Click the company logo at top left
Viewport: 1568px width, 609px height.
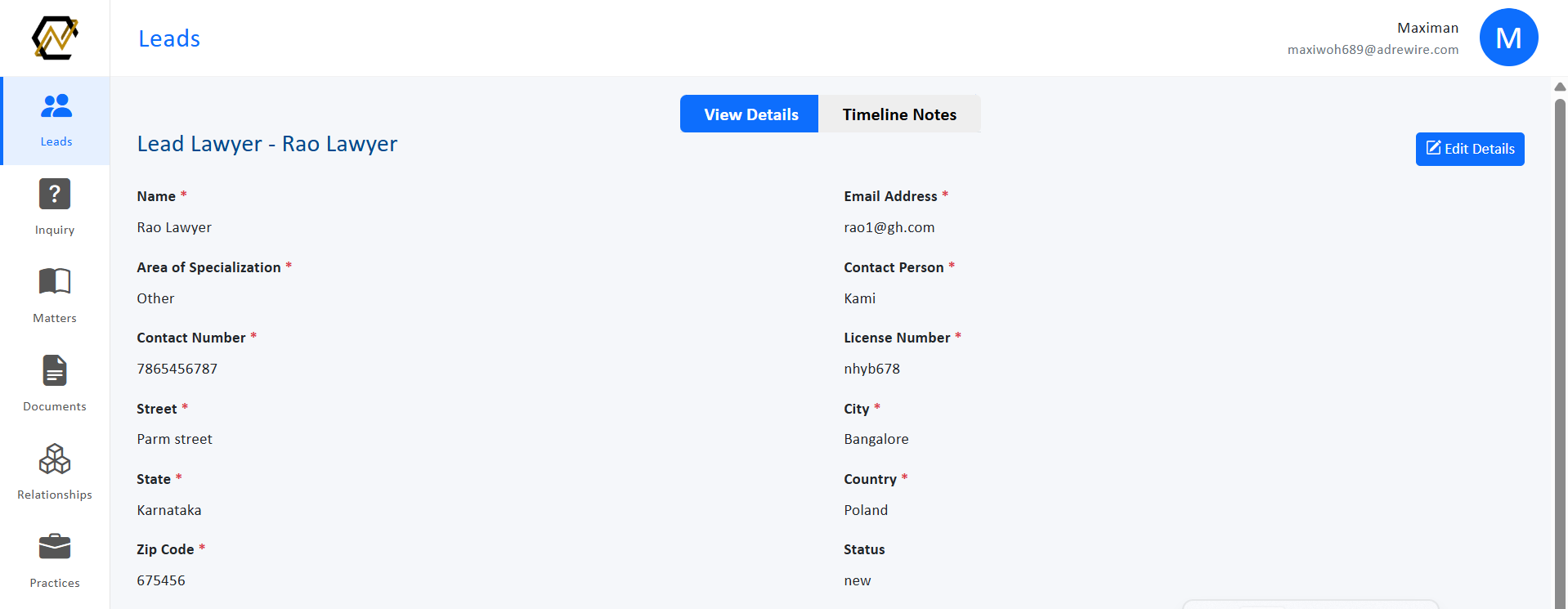[55, 38]
